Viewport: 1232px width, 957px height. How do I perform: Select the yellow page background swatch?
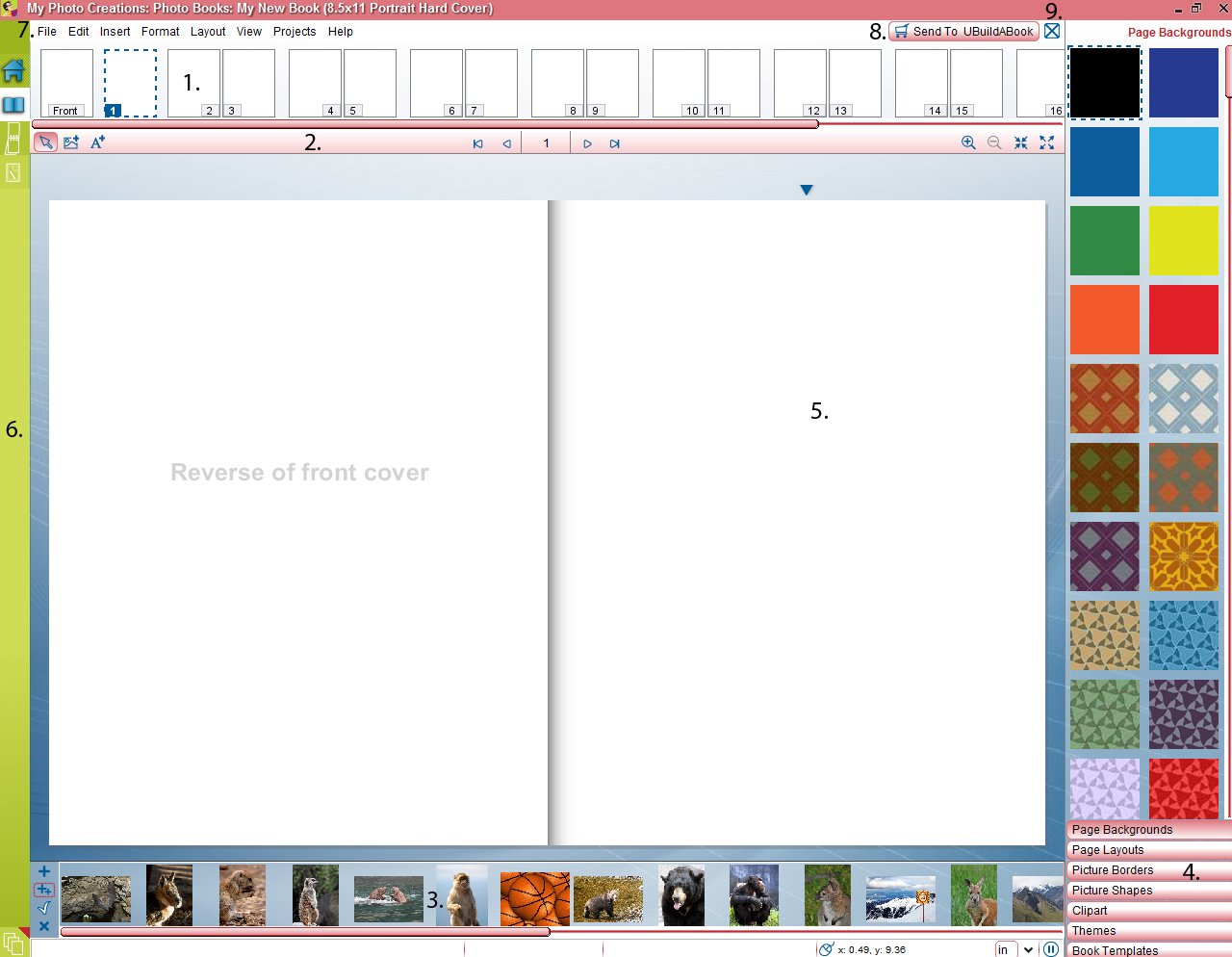pos(1184,241)
